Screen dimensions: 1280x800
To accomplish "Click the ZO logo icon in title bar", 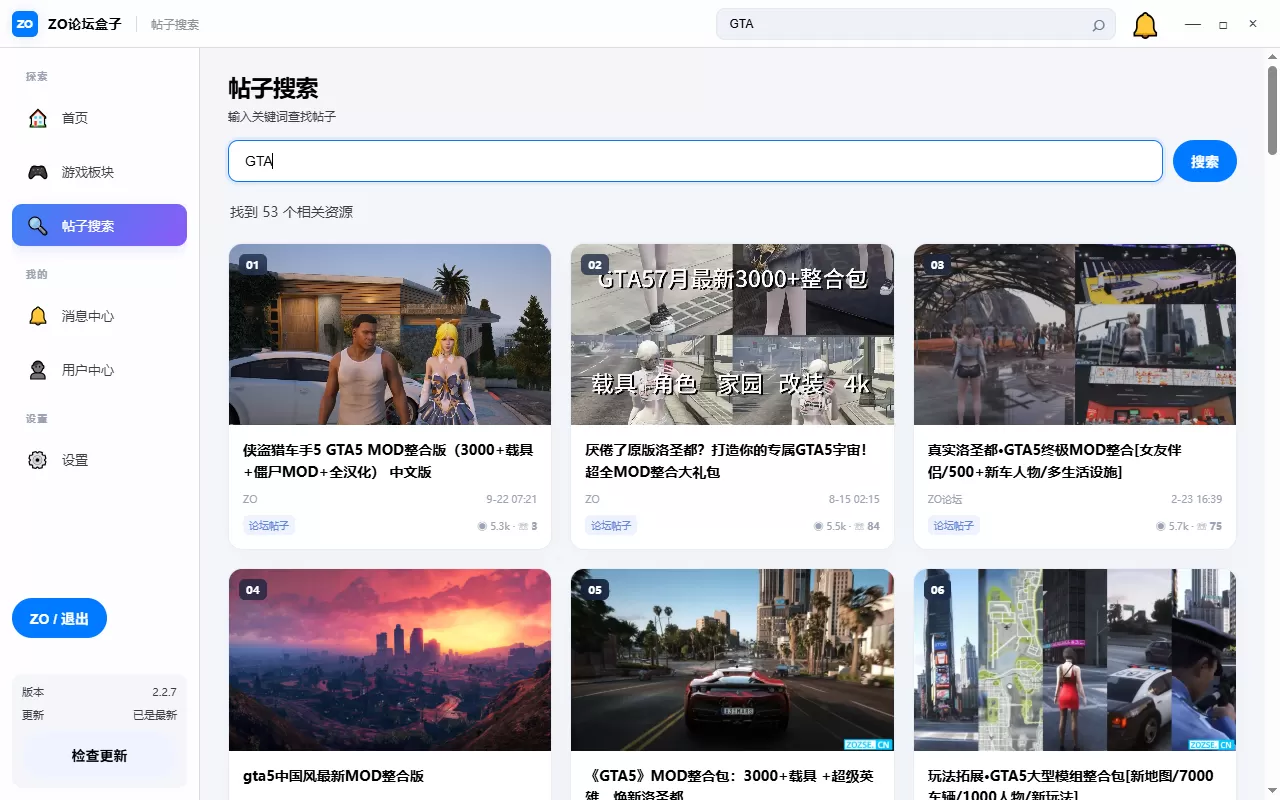I will [25, 24].
